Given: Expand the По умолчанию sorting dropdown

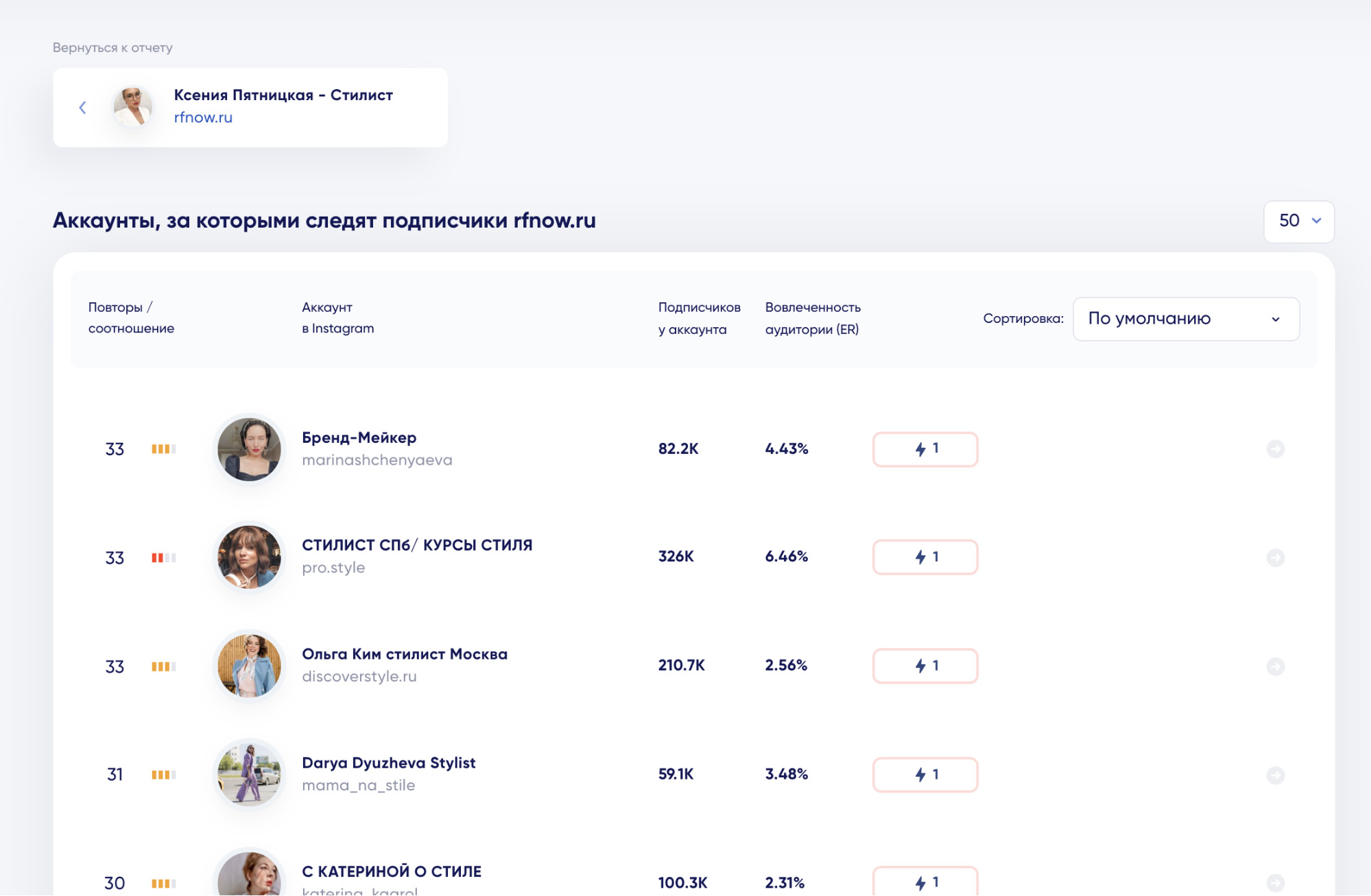Looking at the screenshot, I should click(1186, 319).
